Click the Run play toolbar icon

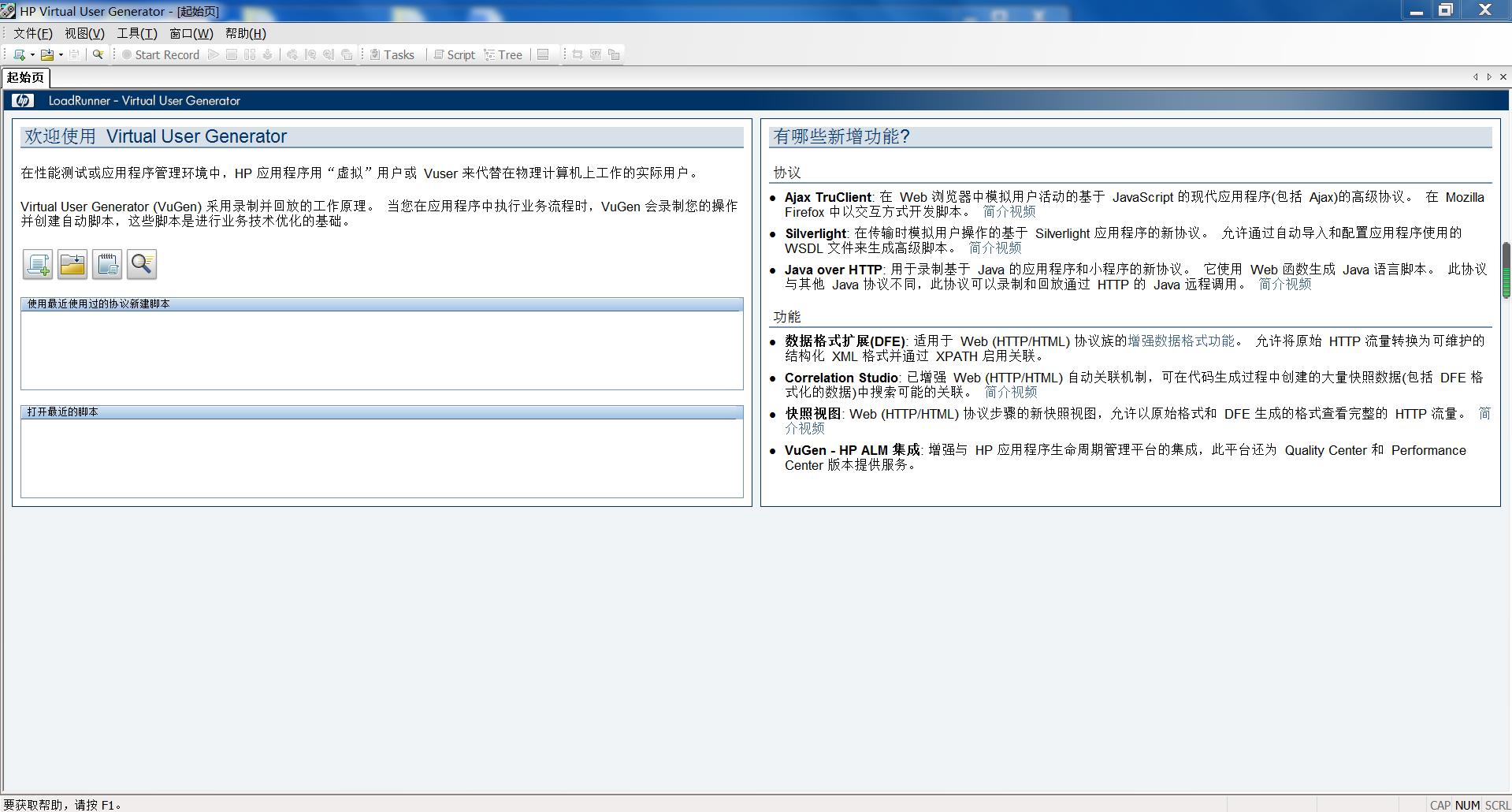[213, 54]
